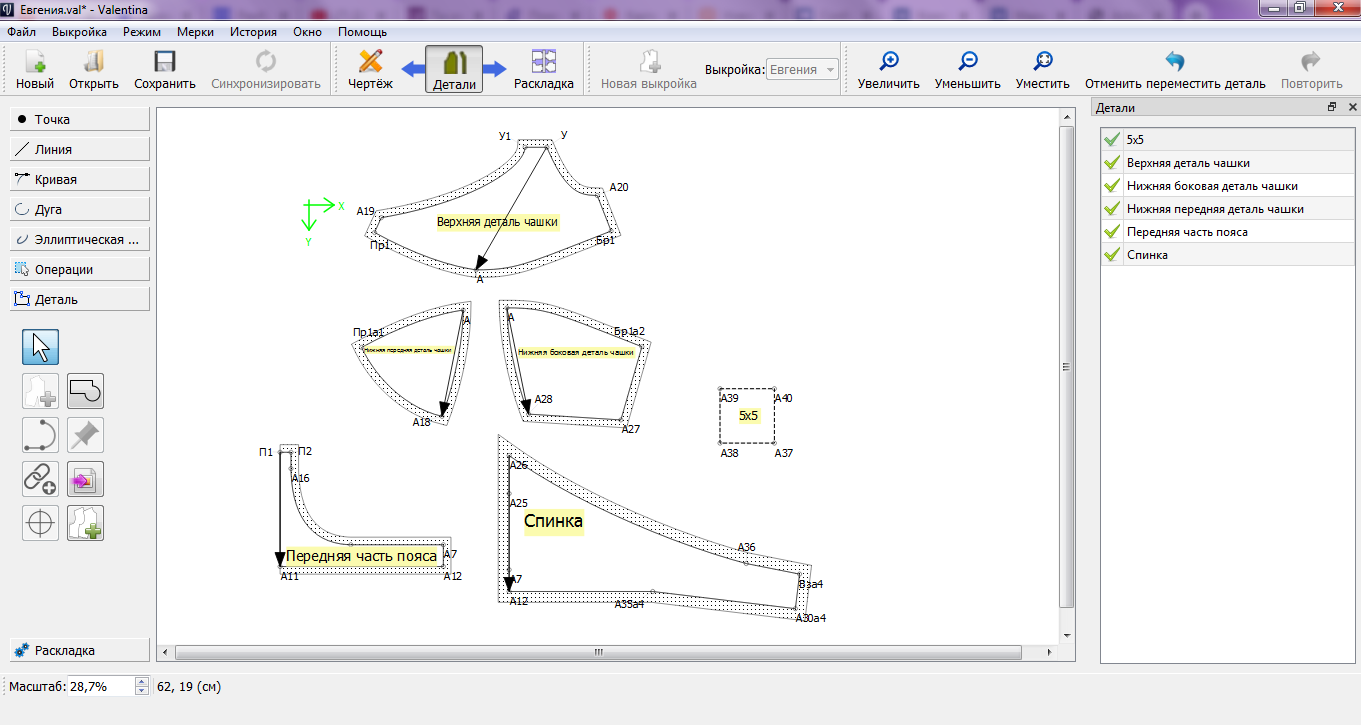The image size is (1361, 725).
Task: Select the arrow pointer tool
Action: pyautogui.click(x=40, y=347)
